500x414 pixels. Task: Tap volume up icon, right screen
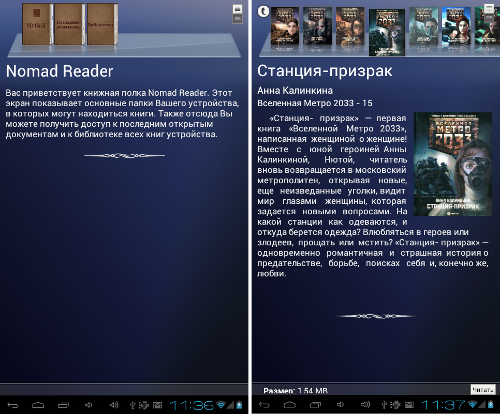point(365,405)
